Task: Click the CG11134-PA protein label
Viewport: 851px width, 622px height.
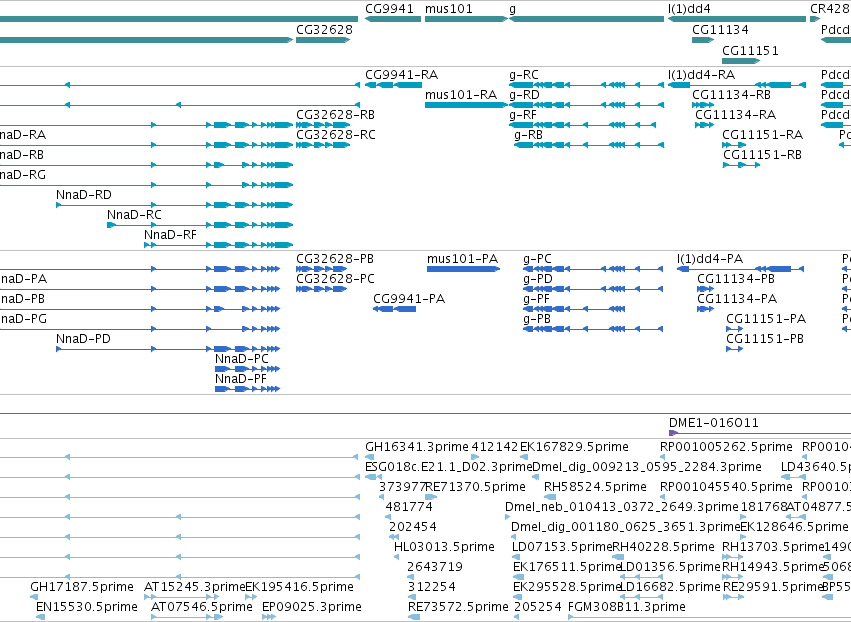Action: pos(737,299)
